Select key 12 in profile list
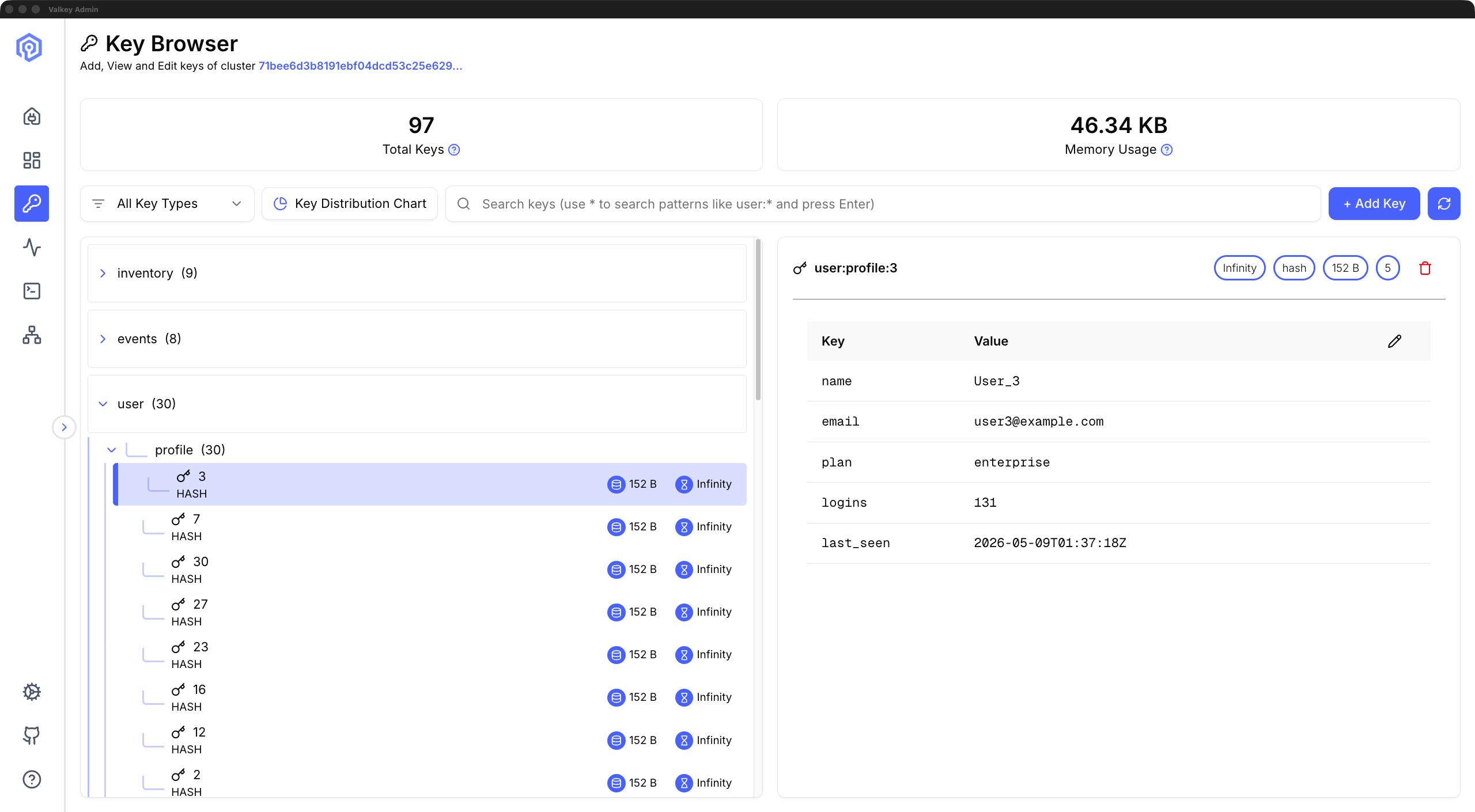Screen dimensions: 1475x812 430,740
